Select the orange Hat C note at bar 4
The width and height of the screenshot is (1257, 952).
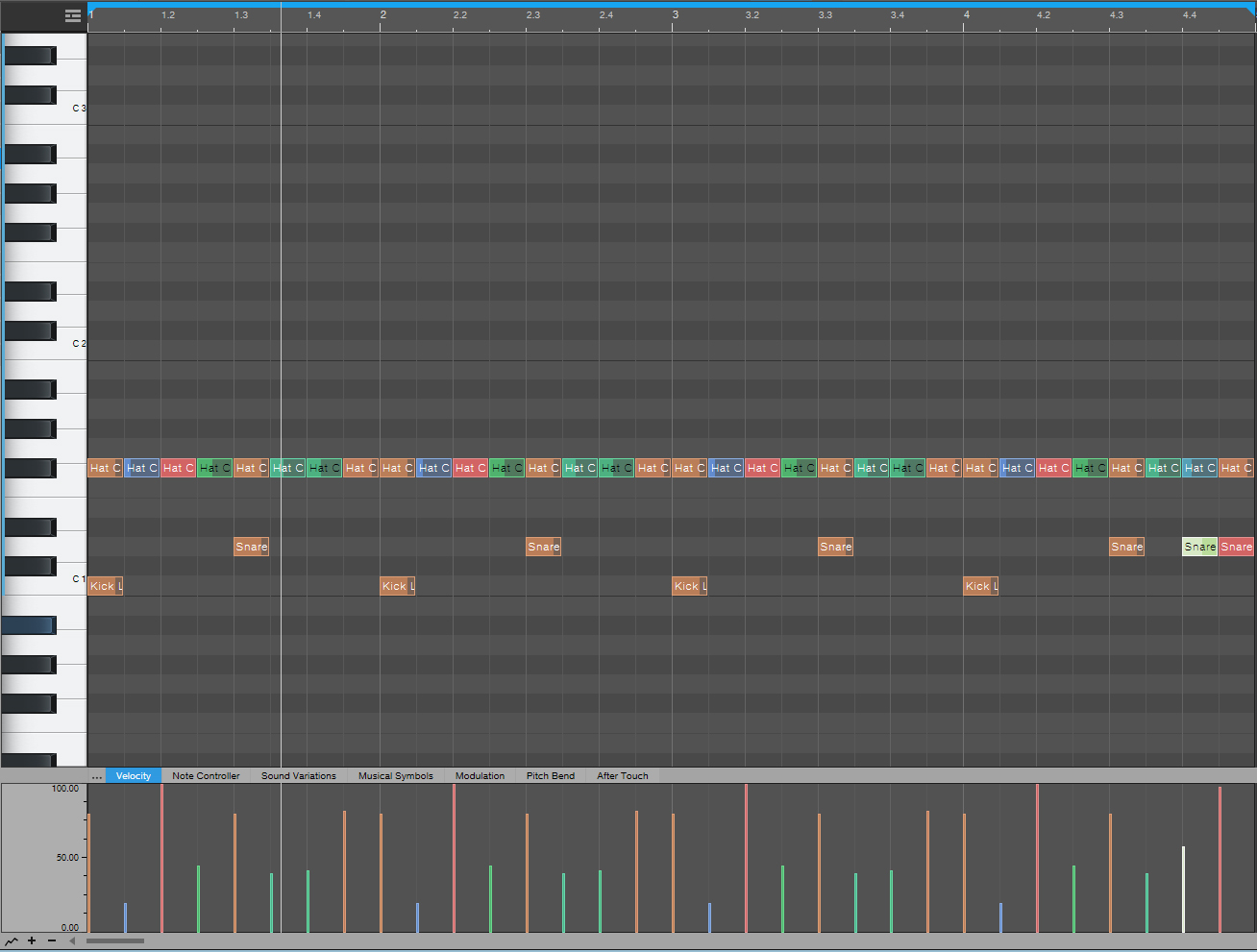(x=981, y=468)
